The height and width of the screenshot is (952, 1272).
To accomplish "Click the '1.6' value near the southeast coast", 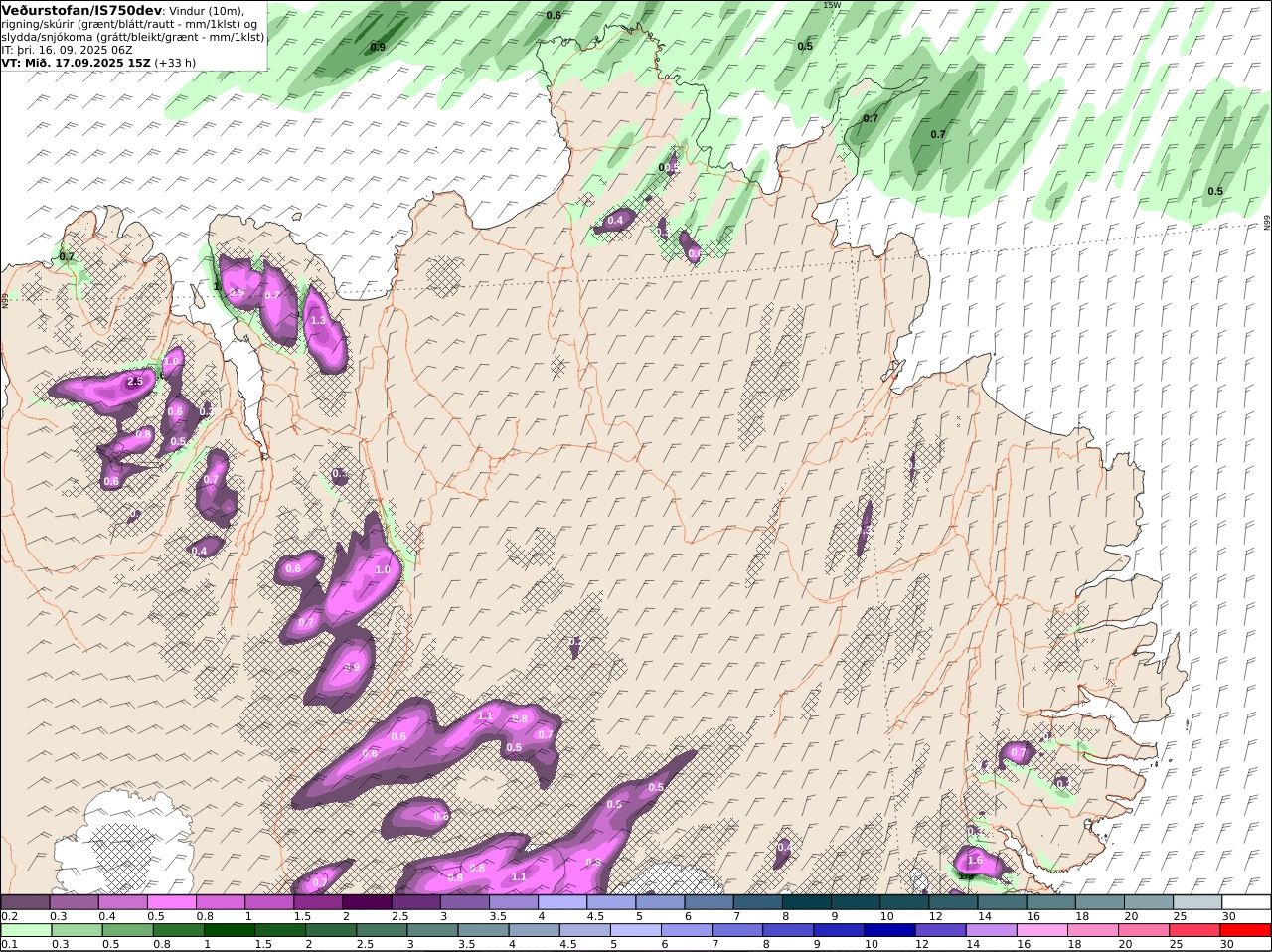I will click(975, 860).
